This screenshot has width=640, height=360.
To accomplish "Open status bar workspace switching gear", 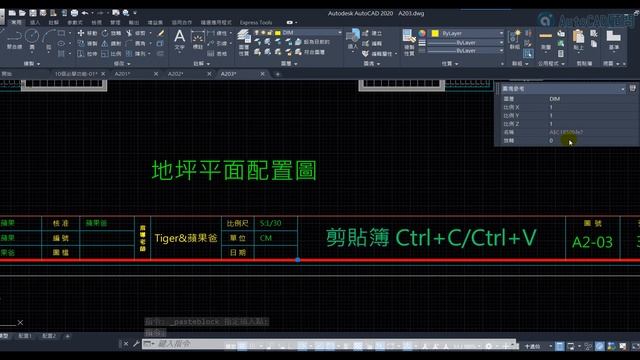I will tap(489, 346).
